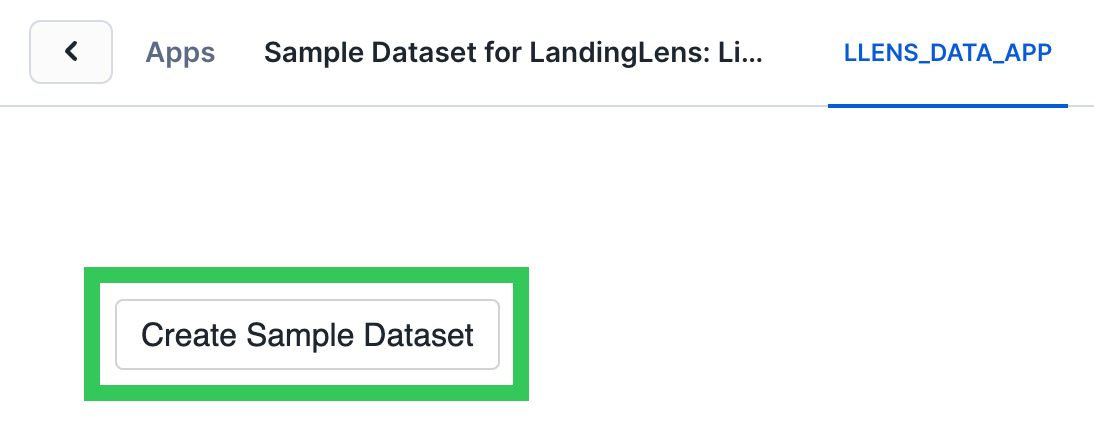Click the 'Sample Dataset for LandingLens' title
Screen dimensions: 1094x441
pos(513,53)
